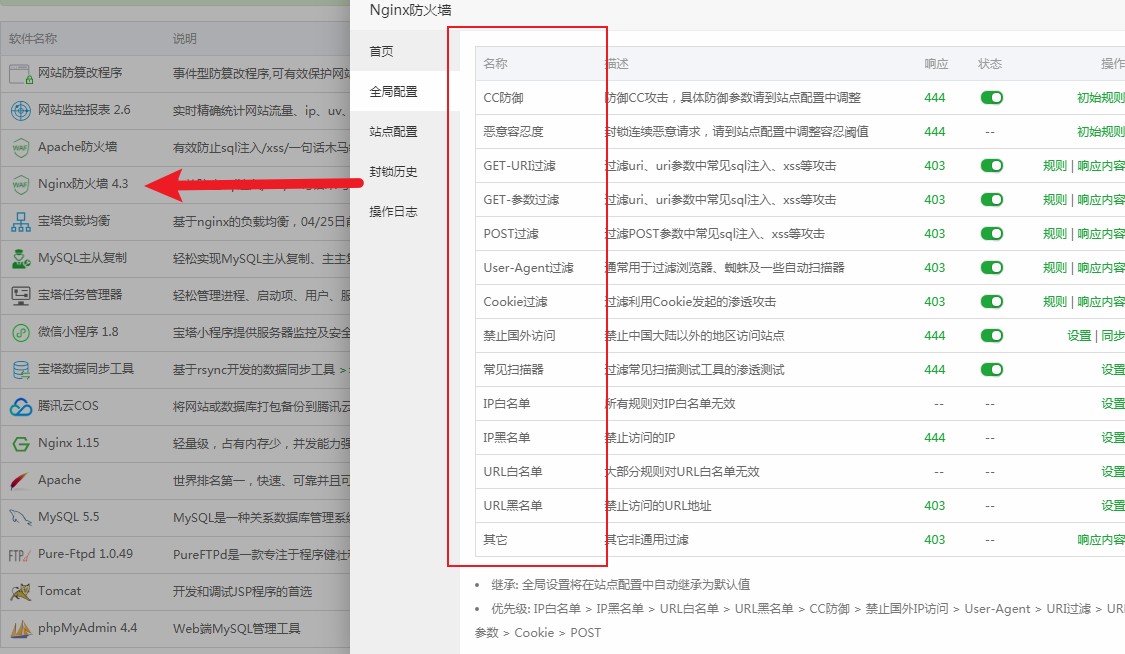Click the 宝塔数据同步工具 database icon
The height and width of the screenshot is (654, 1125).
tap(21, 370)
